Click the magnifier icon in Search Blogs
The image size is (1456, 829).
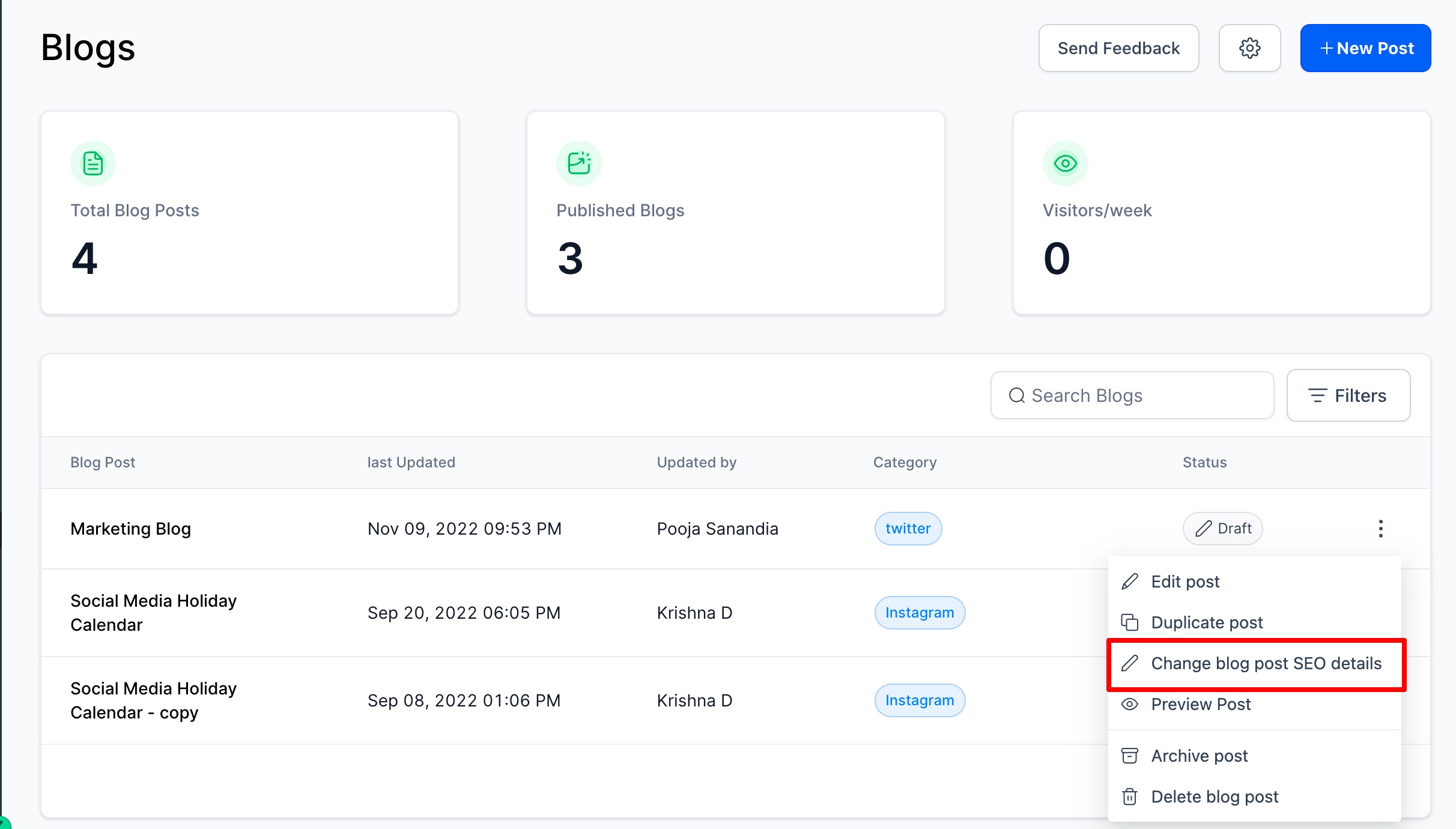(x=1016, y=395)
